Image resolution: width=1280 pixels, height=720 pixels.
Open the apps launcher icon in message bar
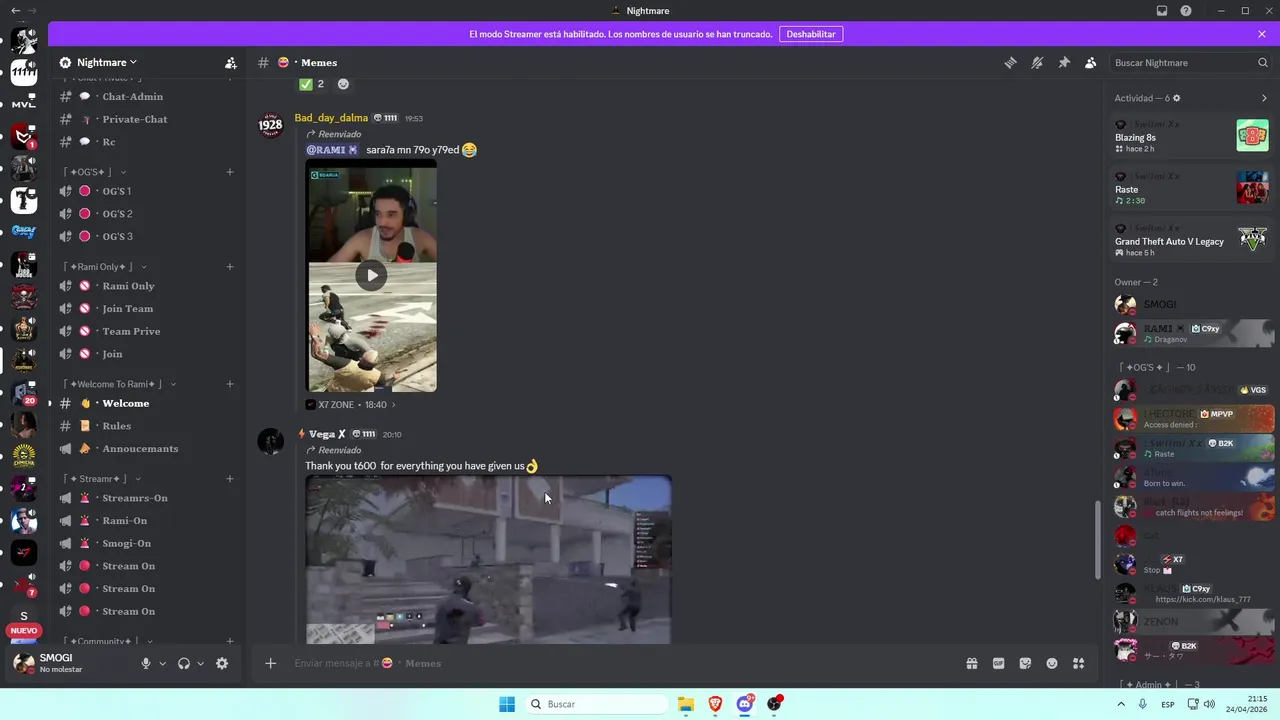1078,663
